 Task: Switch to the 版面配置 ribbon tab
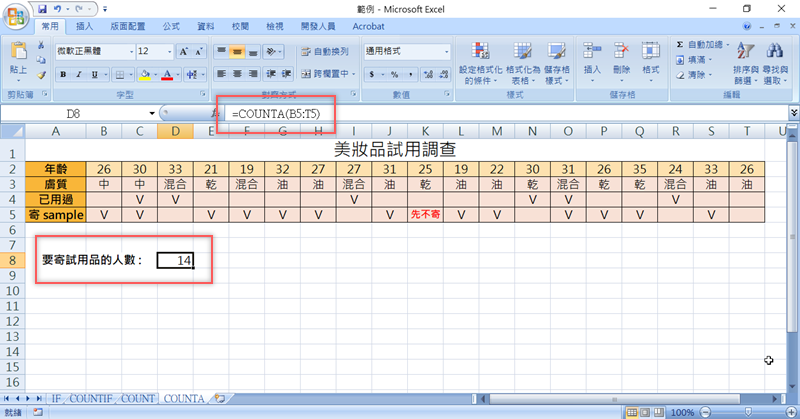(x=128, y=27)
